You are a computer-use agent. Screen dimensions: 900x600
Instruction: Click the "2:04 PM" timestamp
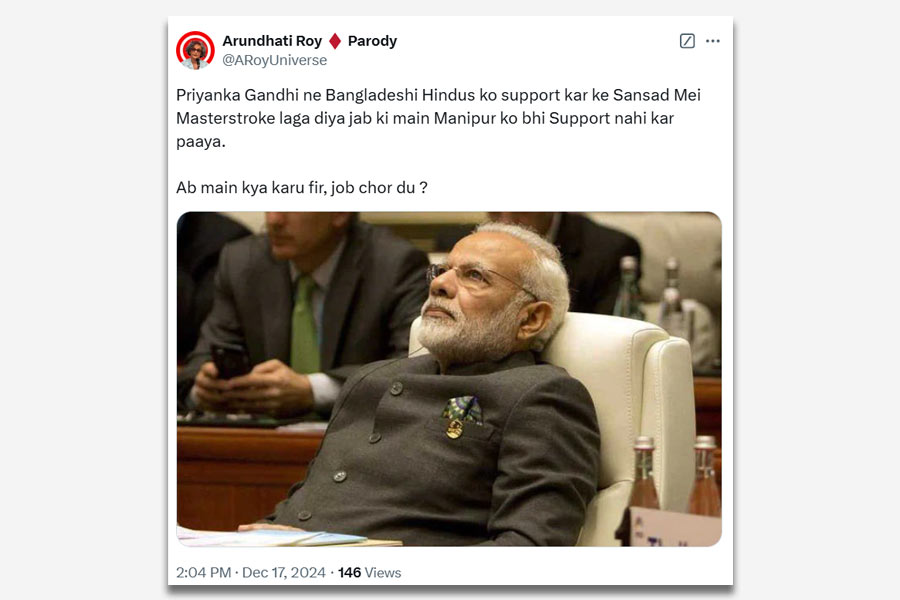click(x=203, y=572)
